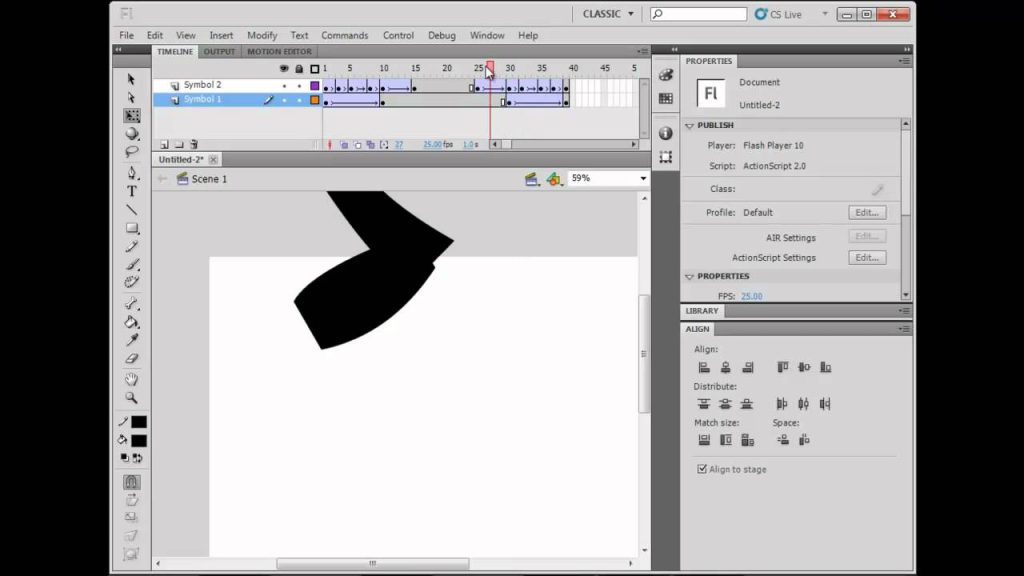Screen dimensions: 1024x576
Task: Select the Line tool
Action: pos(132,210)
